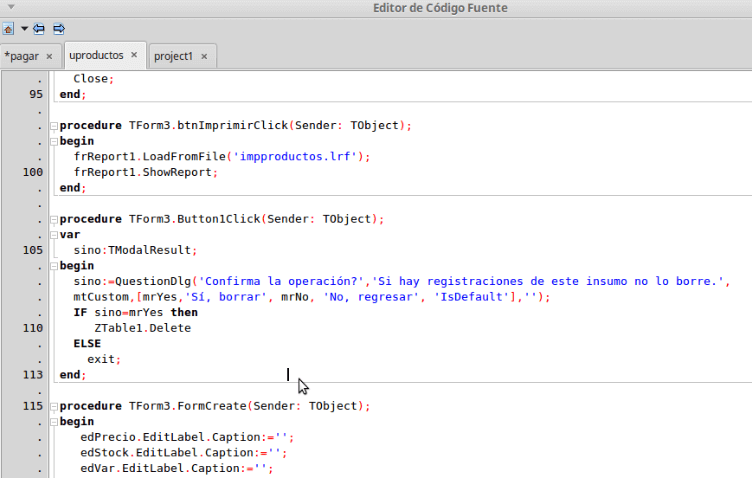Click the jump forward arrow icon
Viewport: 752px width, 478px height.
(x=59, y=29)
